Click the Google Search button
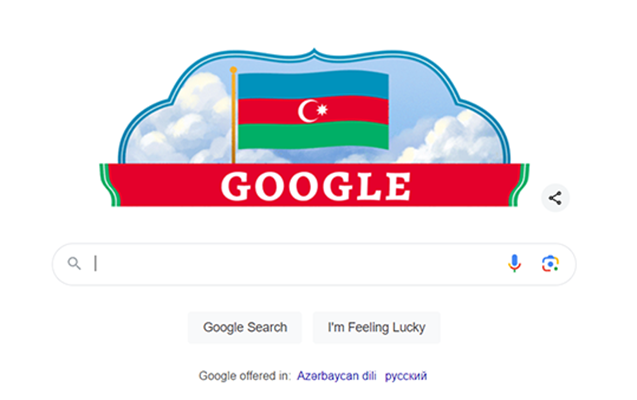This screenshot has width=637, height=400. pyautogui.click(x=245, y=327)
